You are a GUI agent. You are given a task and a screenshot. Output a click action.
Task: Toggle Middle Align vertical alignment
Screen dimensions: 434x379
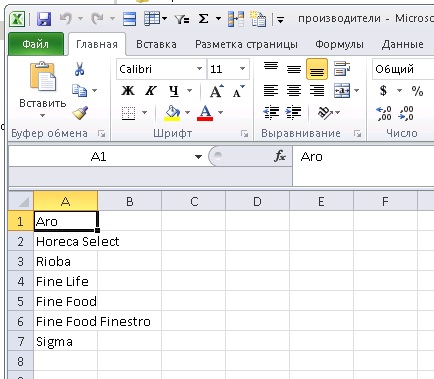(x=294, y=69)
